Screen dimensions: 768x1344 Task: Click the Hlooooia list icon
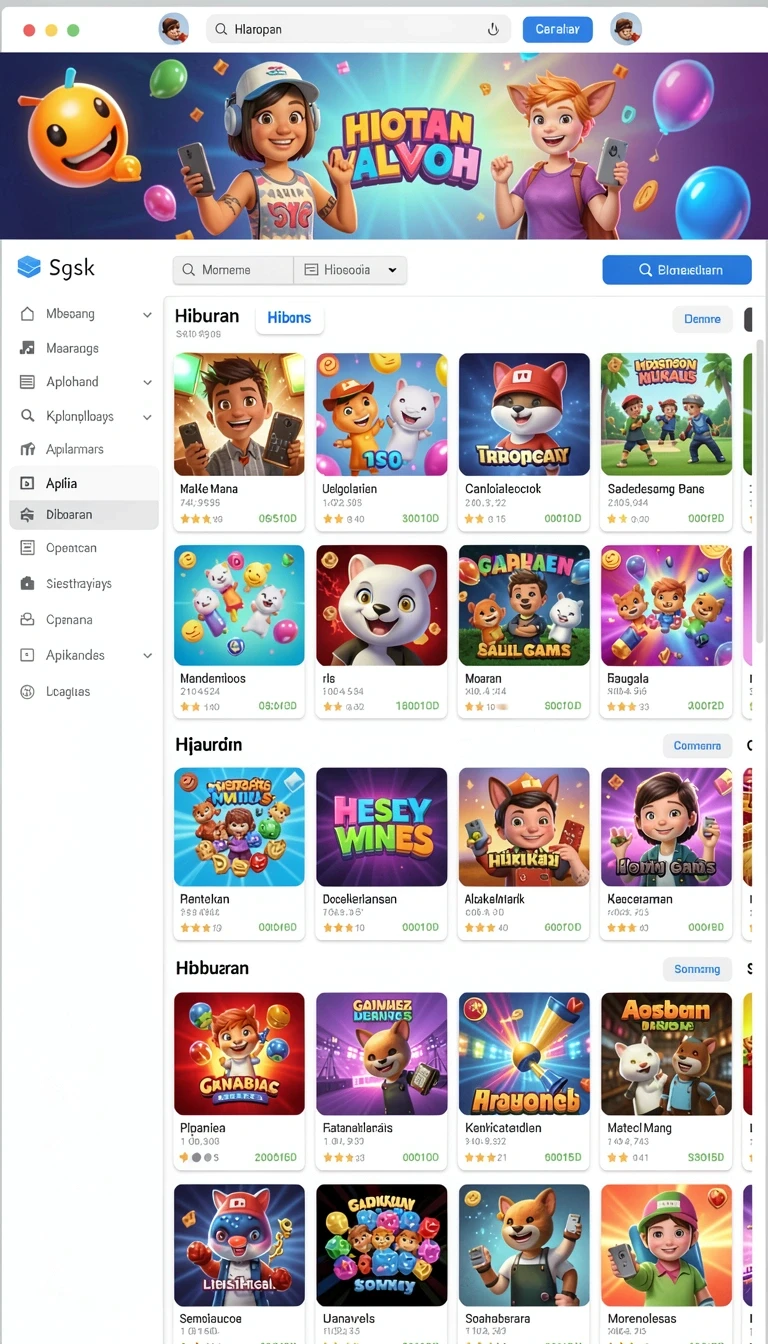coord(310,270)
